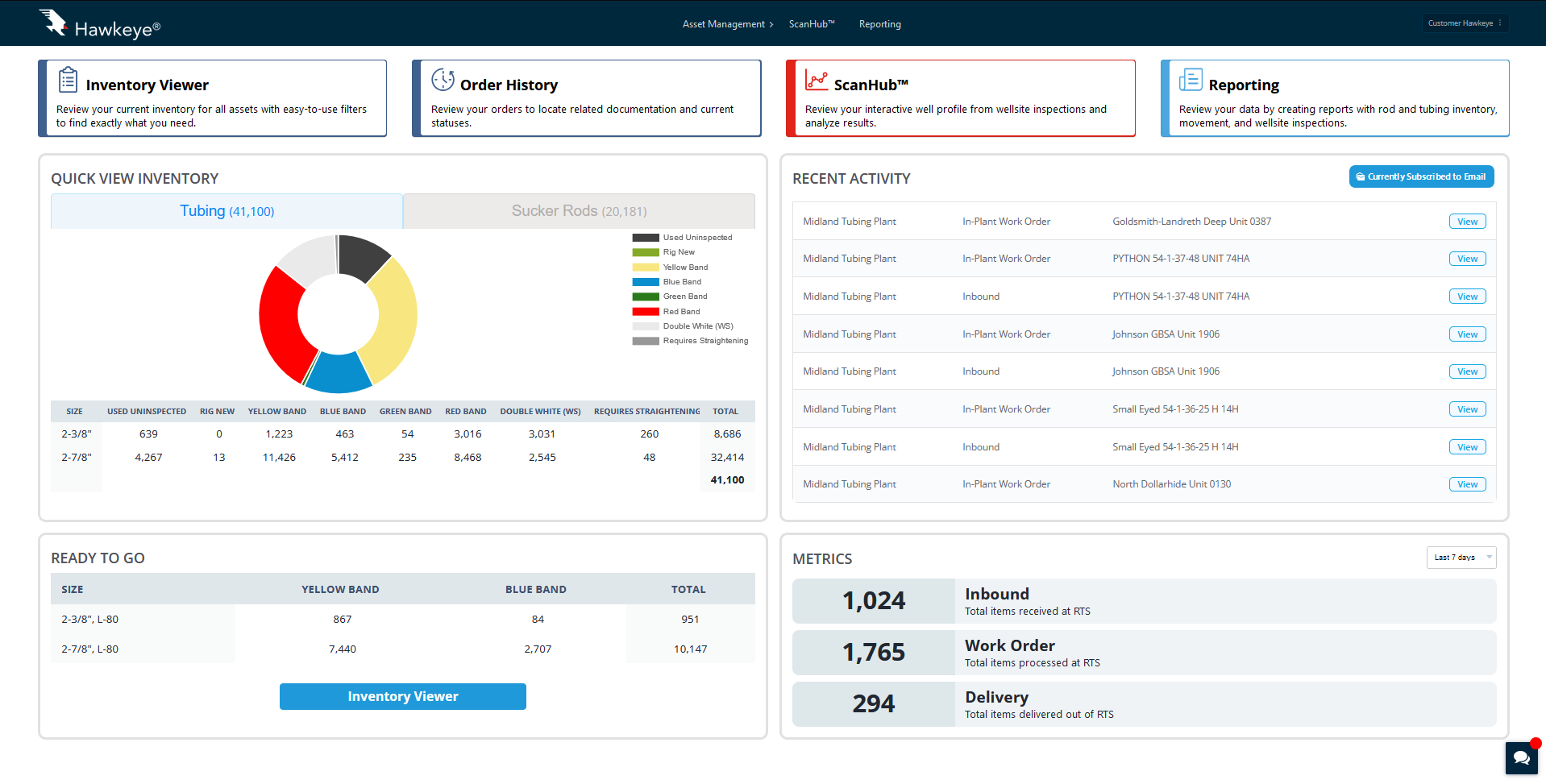This screenshot has height=784, width=1546.
Task: Toggle Rig New legend swatch
Action: (646, 252)
